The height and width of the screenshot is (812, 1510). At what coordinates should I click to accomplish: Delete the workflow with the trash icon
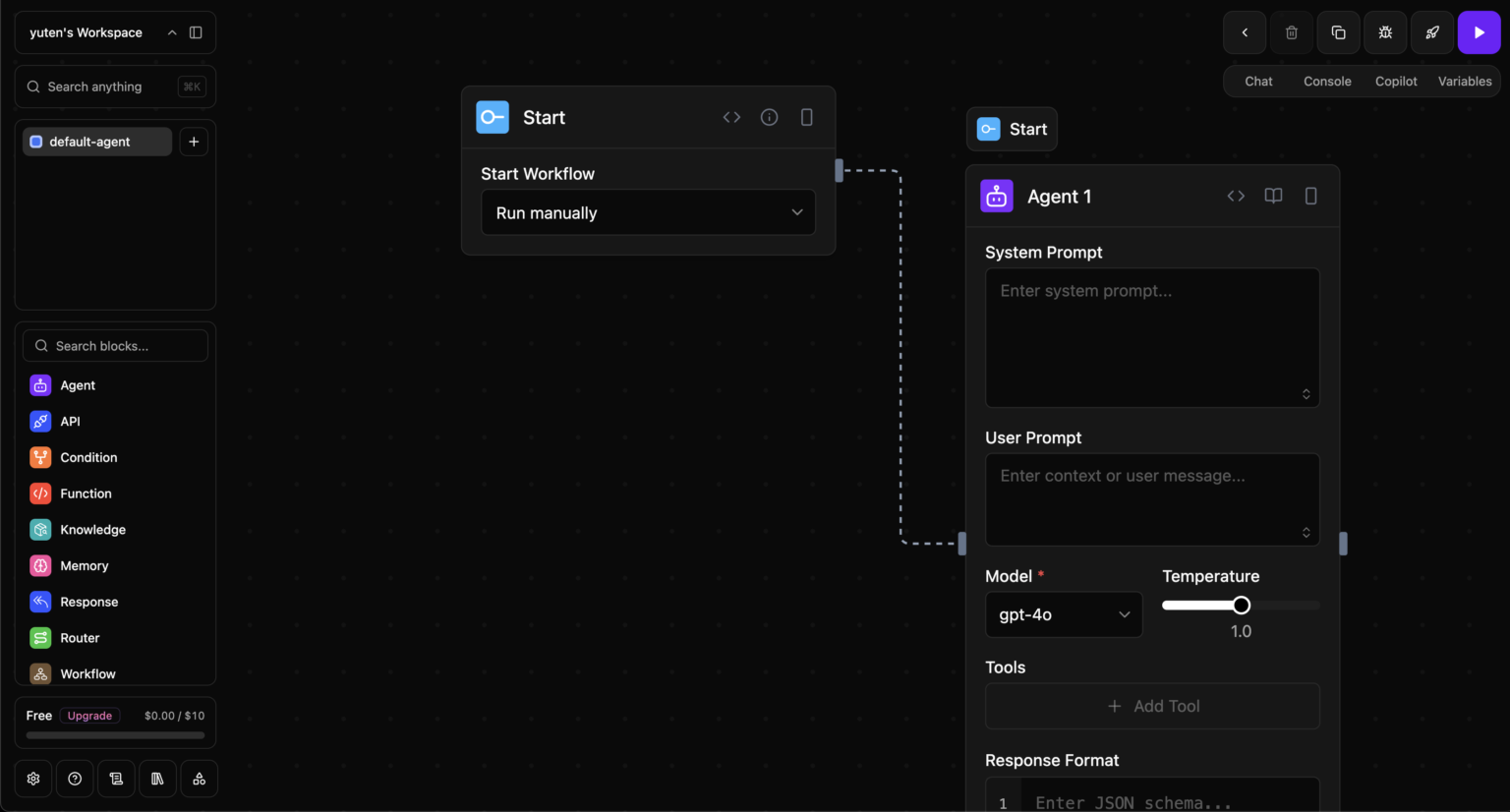click(1292, 32)
